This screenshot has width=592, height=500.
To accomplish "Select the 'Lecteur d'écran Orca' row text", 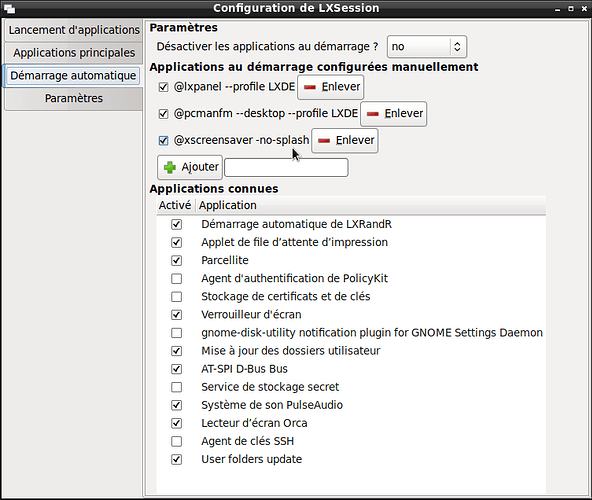I will [x=254, y=423].
